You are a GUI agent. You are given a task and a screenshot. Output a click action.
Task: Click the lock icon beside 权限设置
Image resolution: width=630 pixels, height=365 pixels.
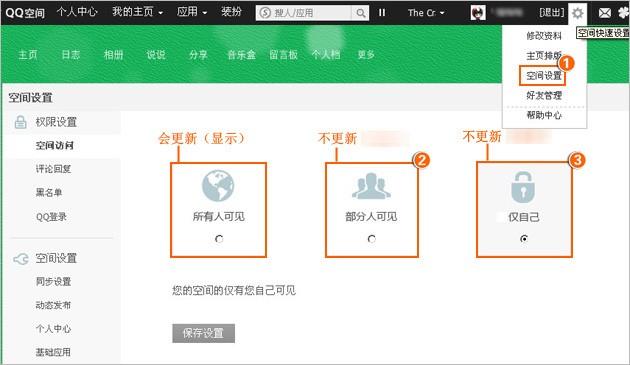20,122
